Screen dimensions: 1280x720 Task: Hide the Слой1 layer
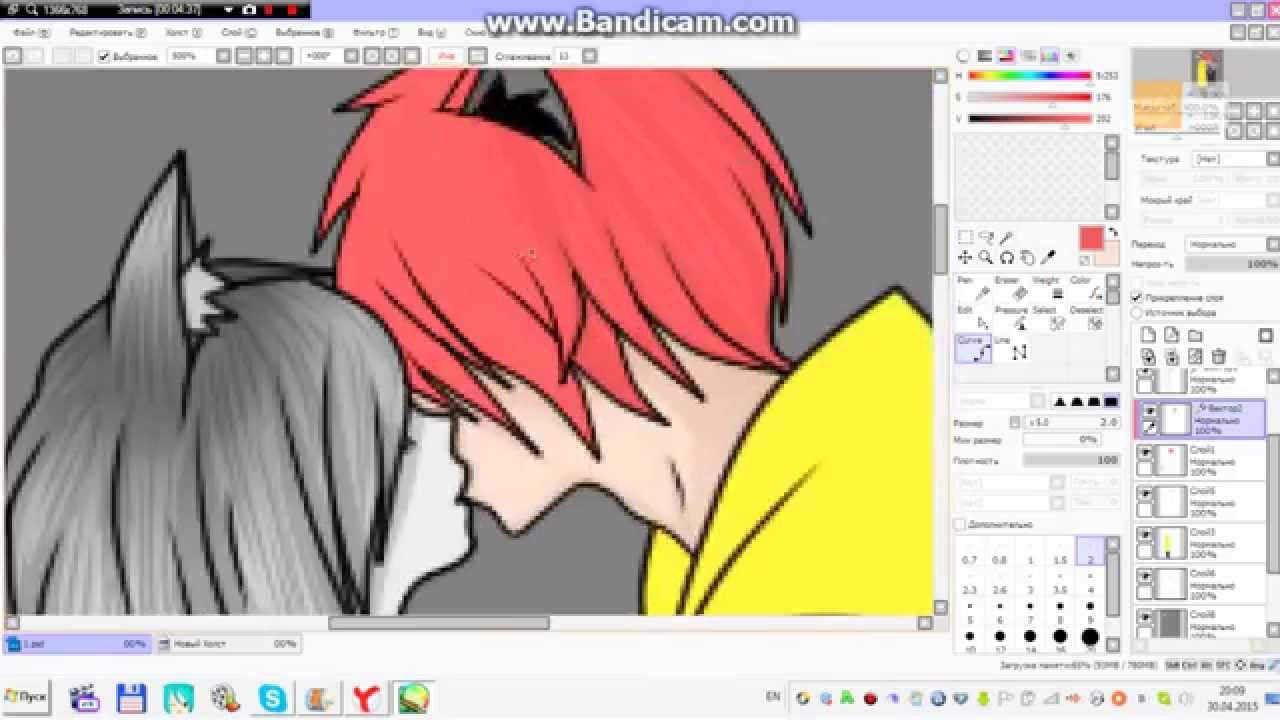tap(1147, 453)
